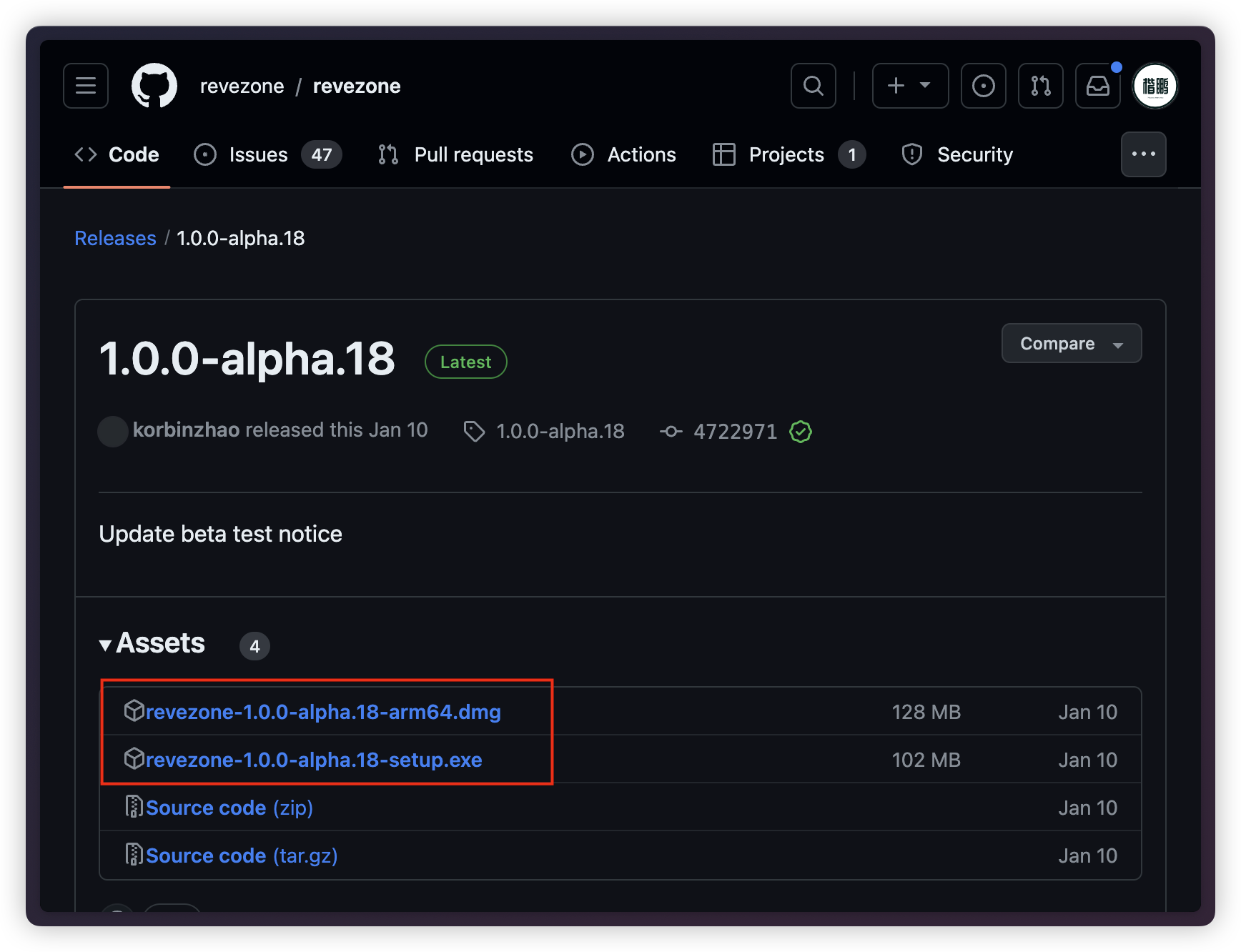Download Source code (zip)

coord(229,808)
